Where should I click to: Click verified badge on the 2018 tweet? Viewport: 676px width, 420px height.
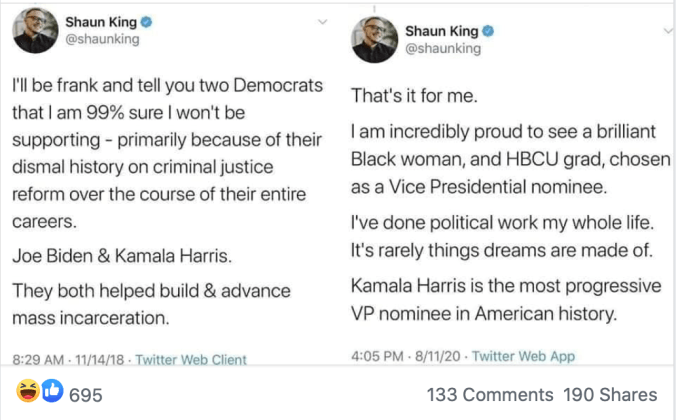point(149,20)
